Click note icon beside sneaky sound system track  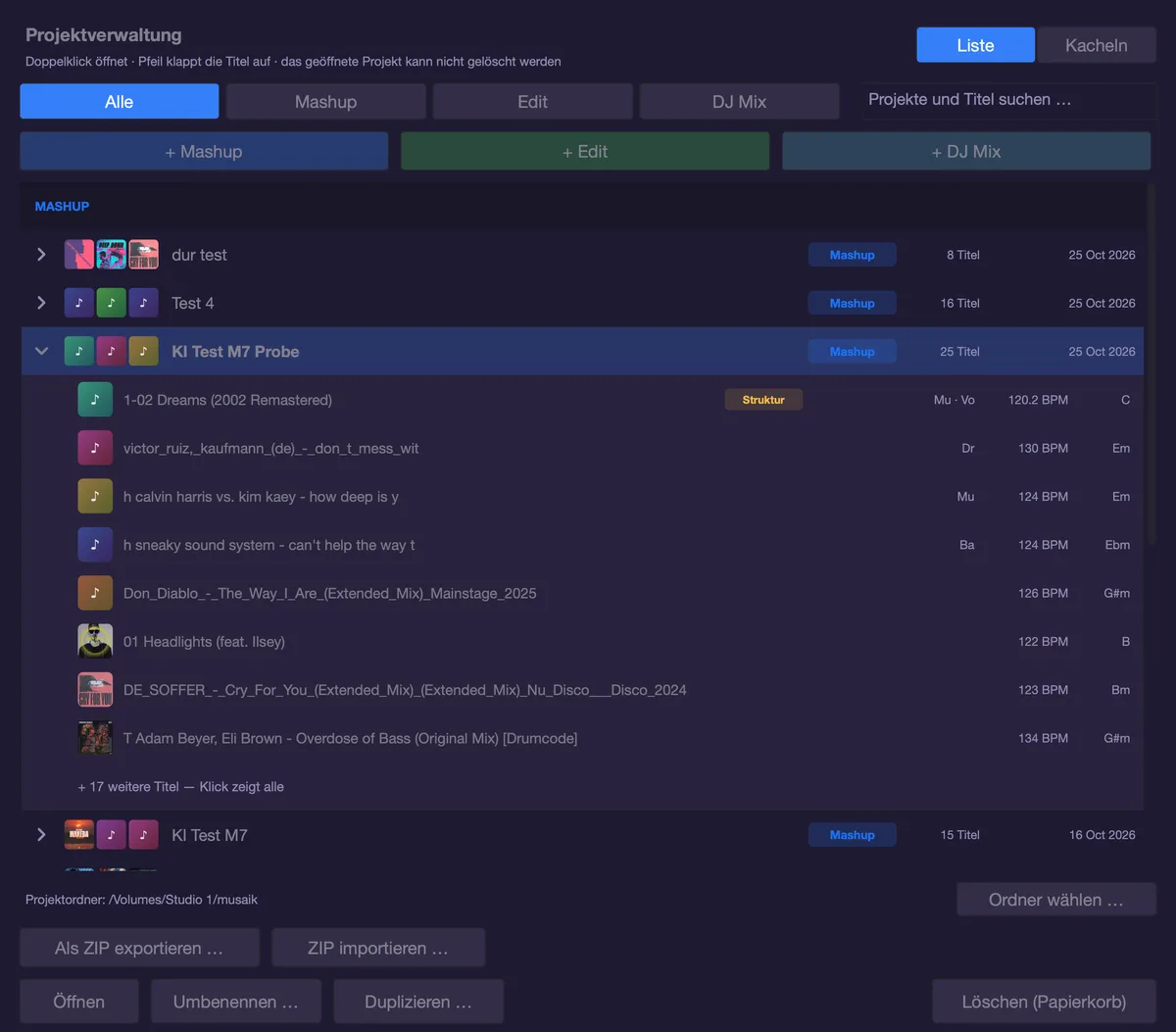[95, 545]
